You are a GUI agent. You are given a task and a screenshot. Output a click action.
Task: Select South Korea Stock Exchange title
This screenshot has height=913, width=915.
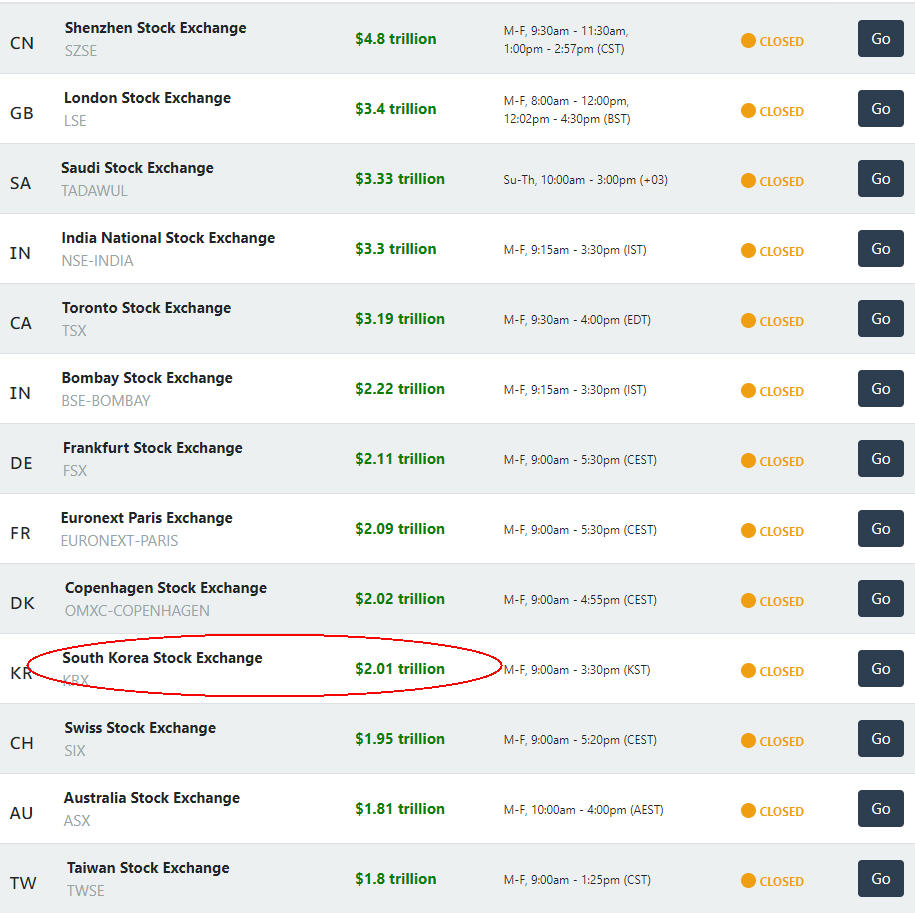coord(162,658)
